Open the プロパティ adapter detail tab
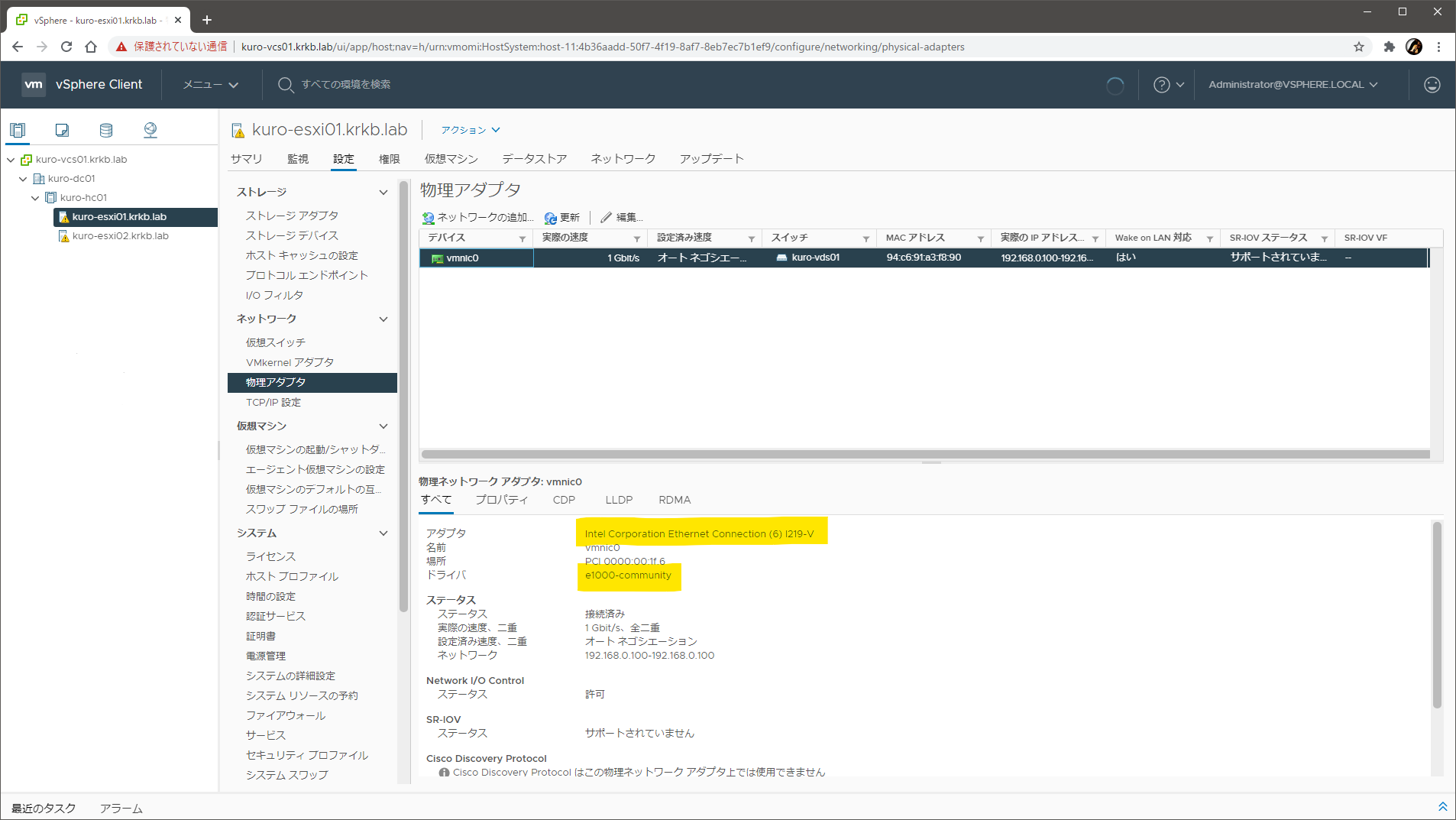This screenshot has height=820, width=1456. [x=502, y=500]
